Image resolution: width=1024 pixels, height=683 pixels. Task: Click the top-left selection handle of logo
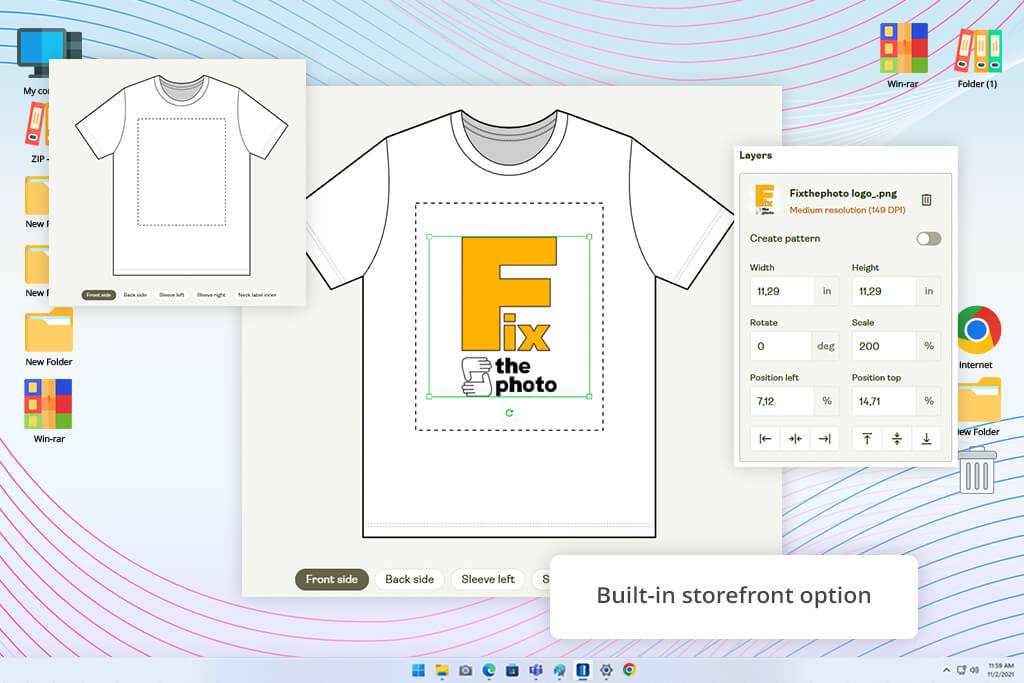click(429, 237)
